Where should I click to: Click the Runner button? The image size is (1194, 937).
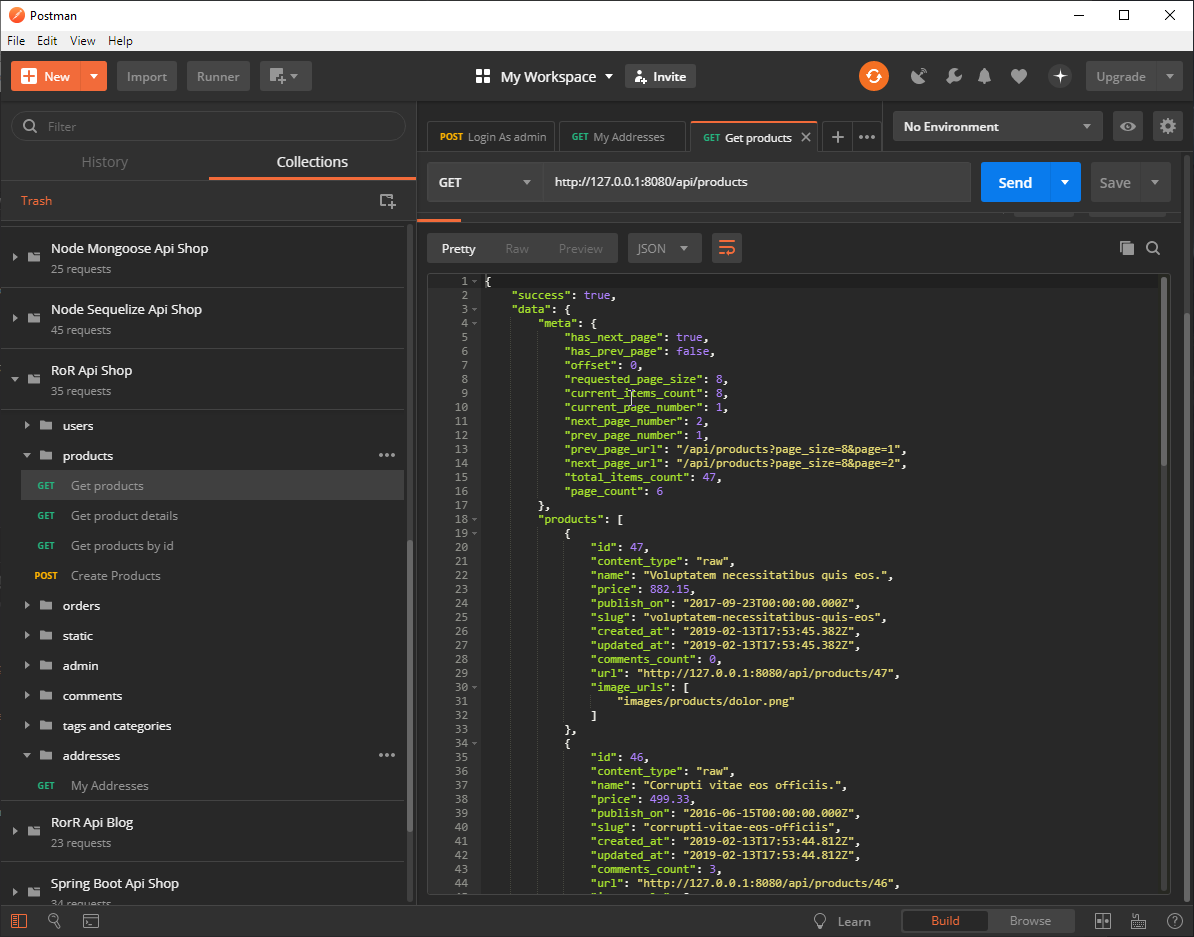pyautogui.click(x=218, y=76)
